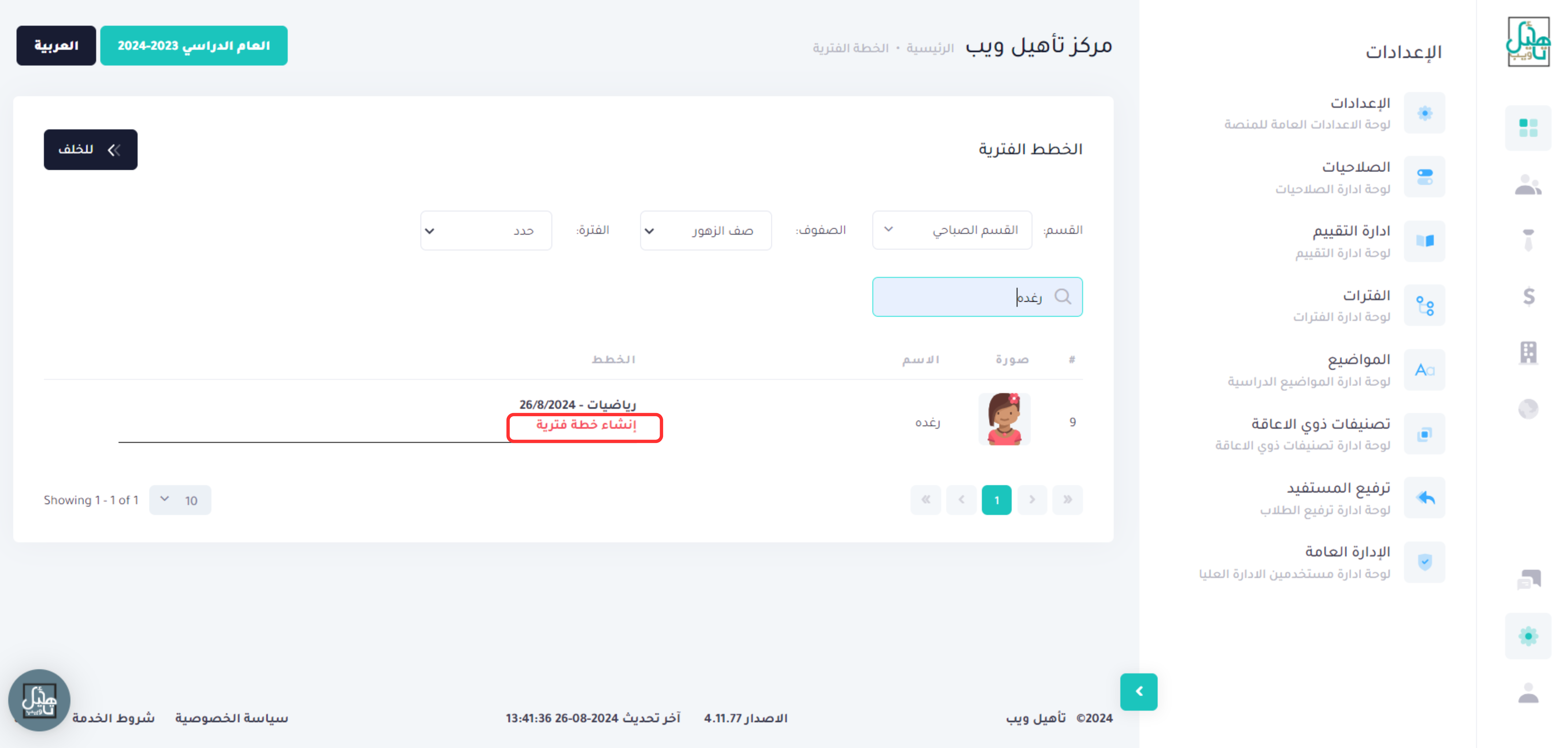The height and width of the screenshot is (748, 1568).
Task: Collapse the settings panel with teal arrow
Action: tap(1138, 691)
